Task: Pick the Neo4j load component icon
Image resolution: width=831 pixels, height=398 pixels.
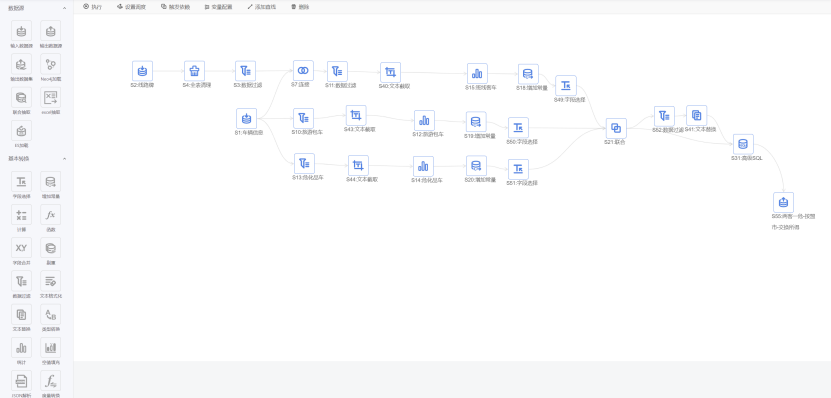Action: [50, 64]
